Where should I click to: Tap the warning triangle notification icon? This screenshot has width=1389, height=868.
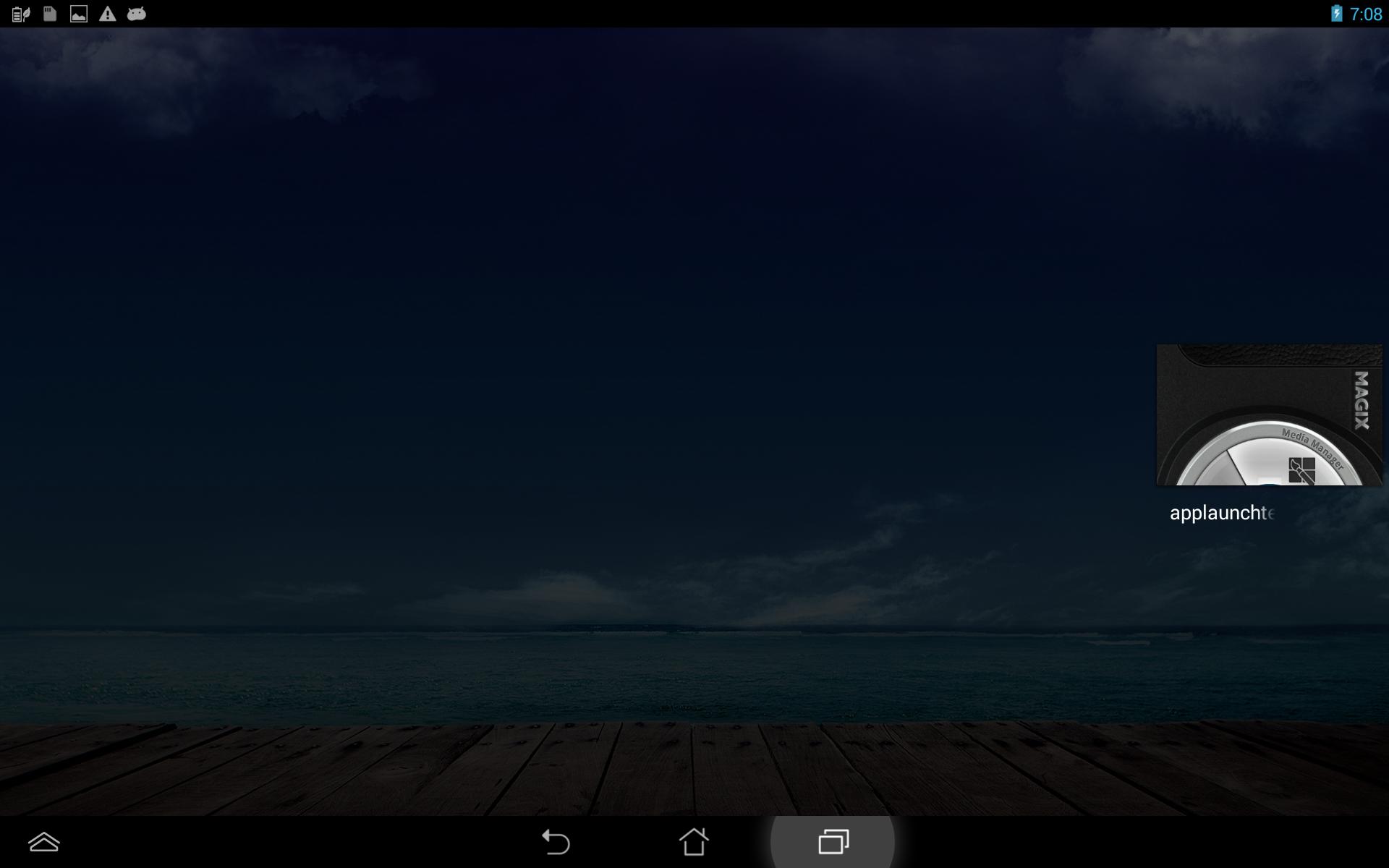(x=107, y=14)
